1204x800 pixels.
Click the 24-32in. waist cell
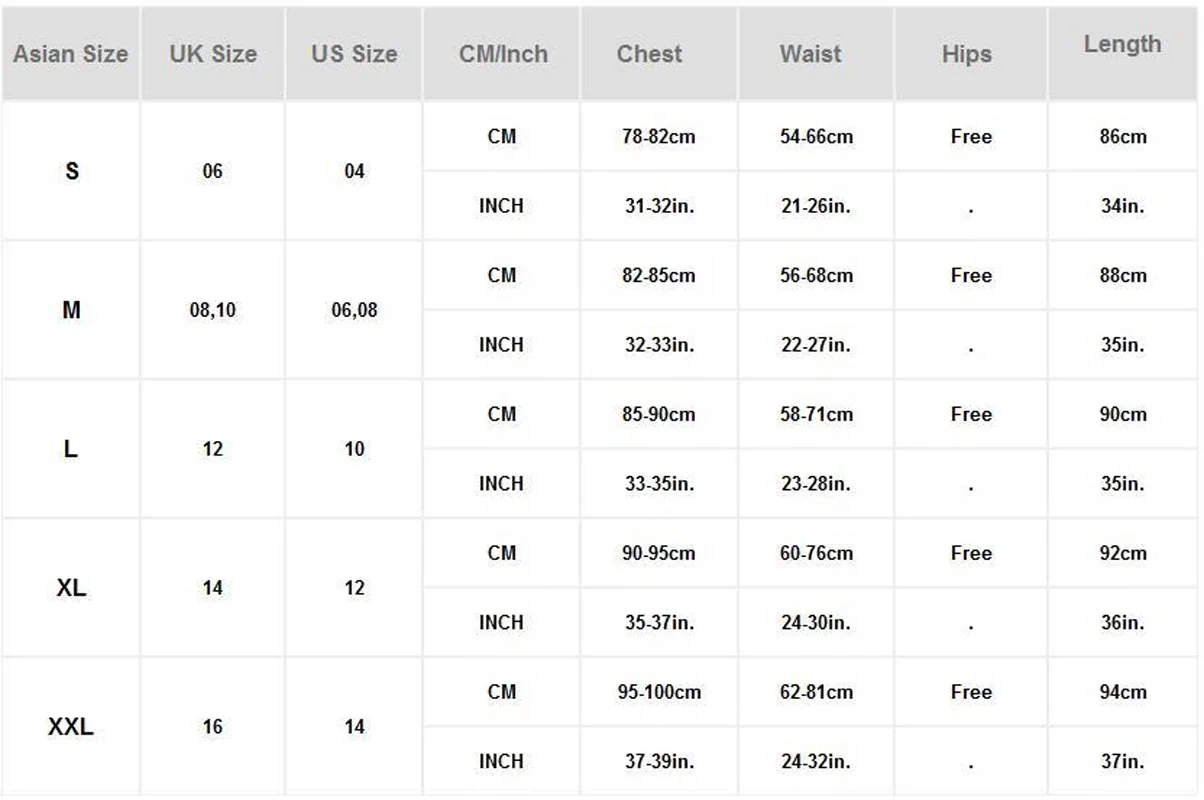click(x=816, y=761)
